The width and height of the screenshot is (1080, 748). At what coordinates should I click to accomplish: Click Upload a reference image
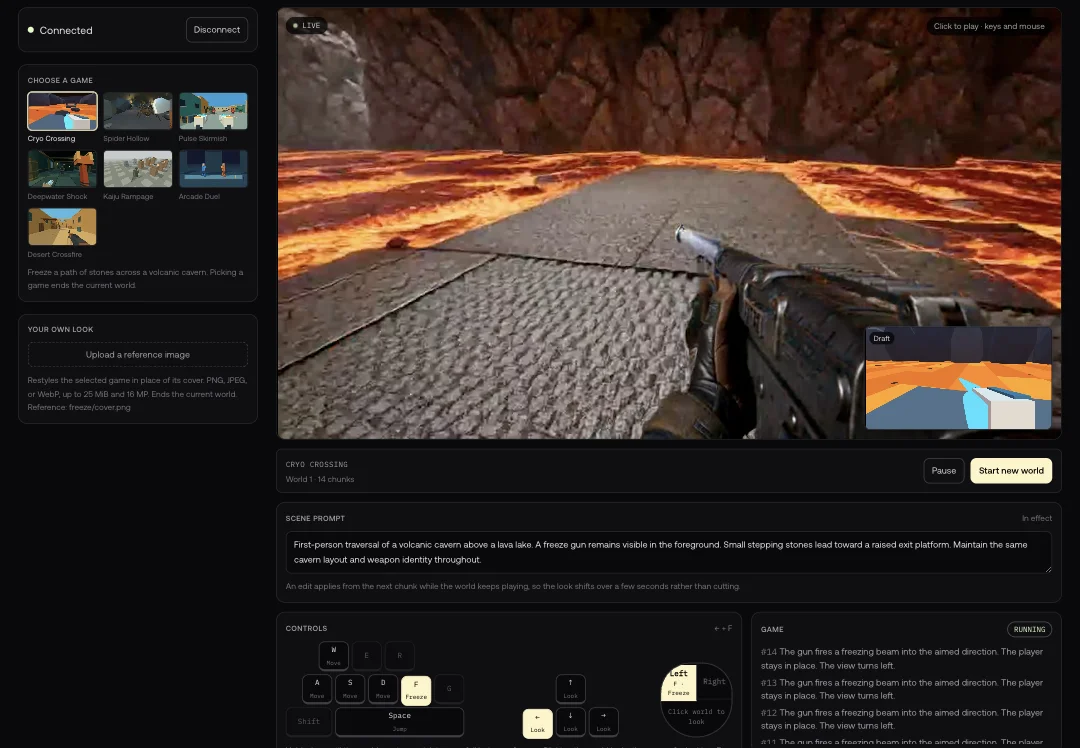click(x=138, y=355)
